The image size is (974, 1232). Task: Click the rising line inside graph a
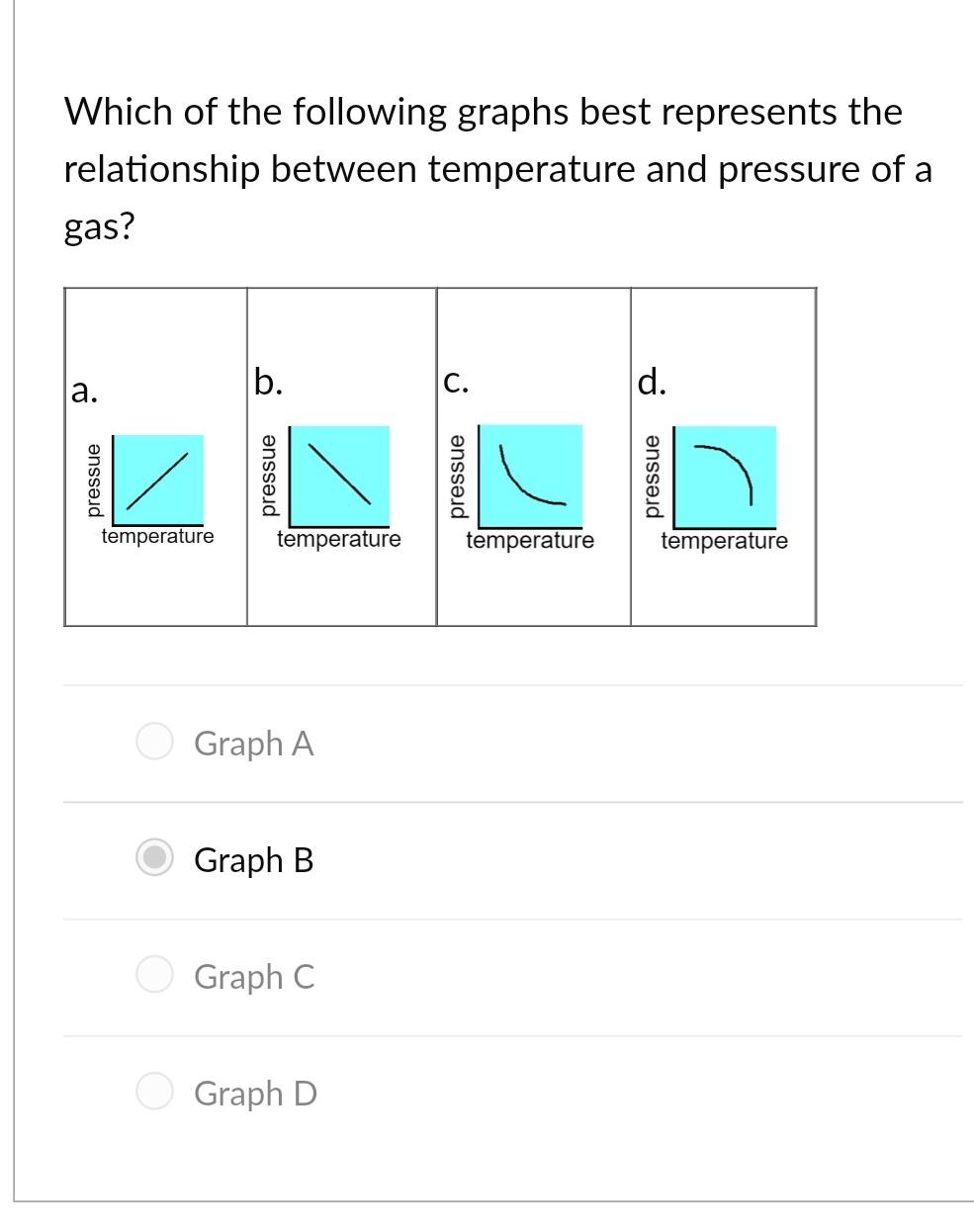coord(158,478)
